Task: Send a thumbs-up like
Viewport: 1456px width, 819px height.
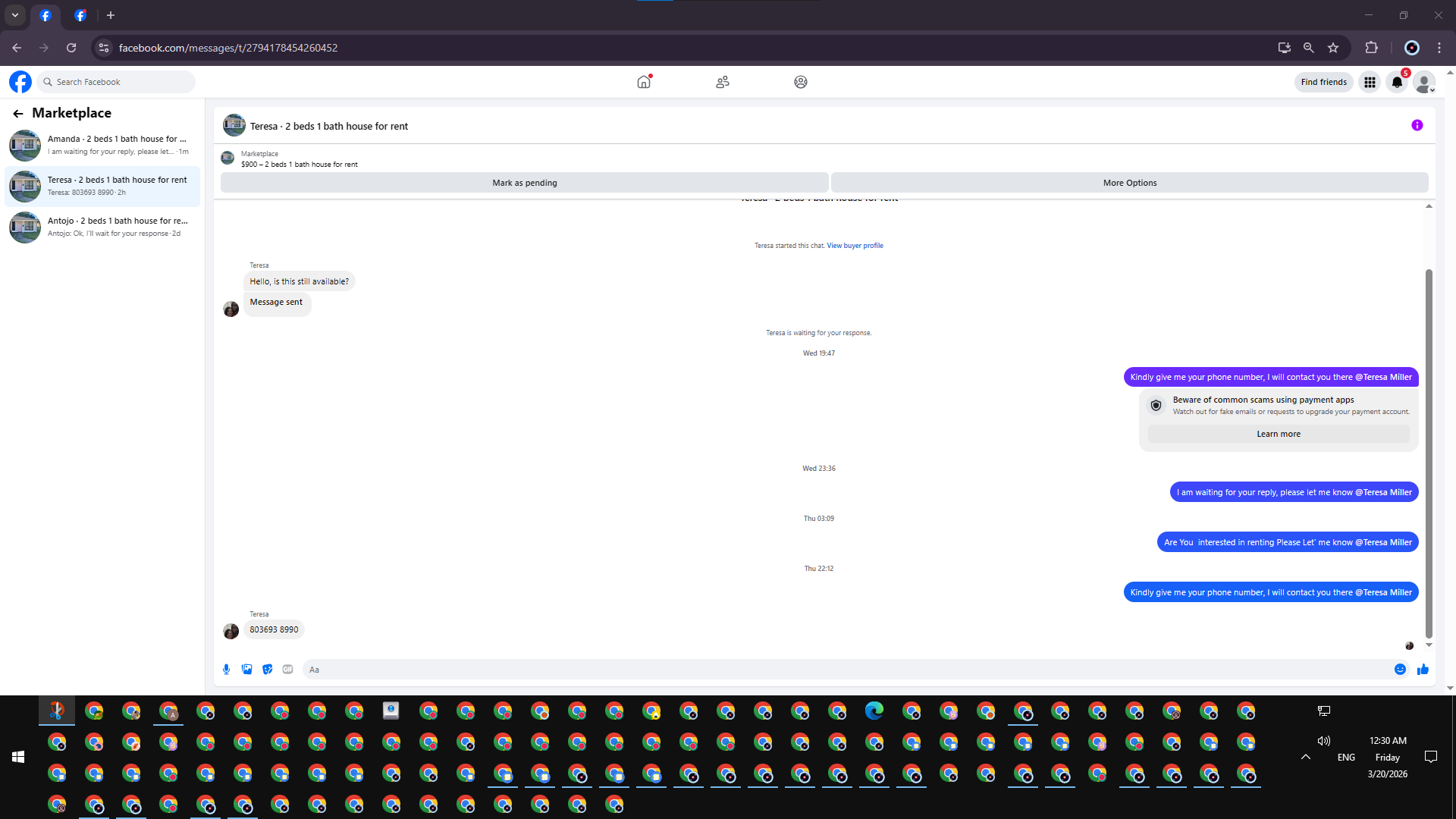Action: pos(1423,669)
